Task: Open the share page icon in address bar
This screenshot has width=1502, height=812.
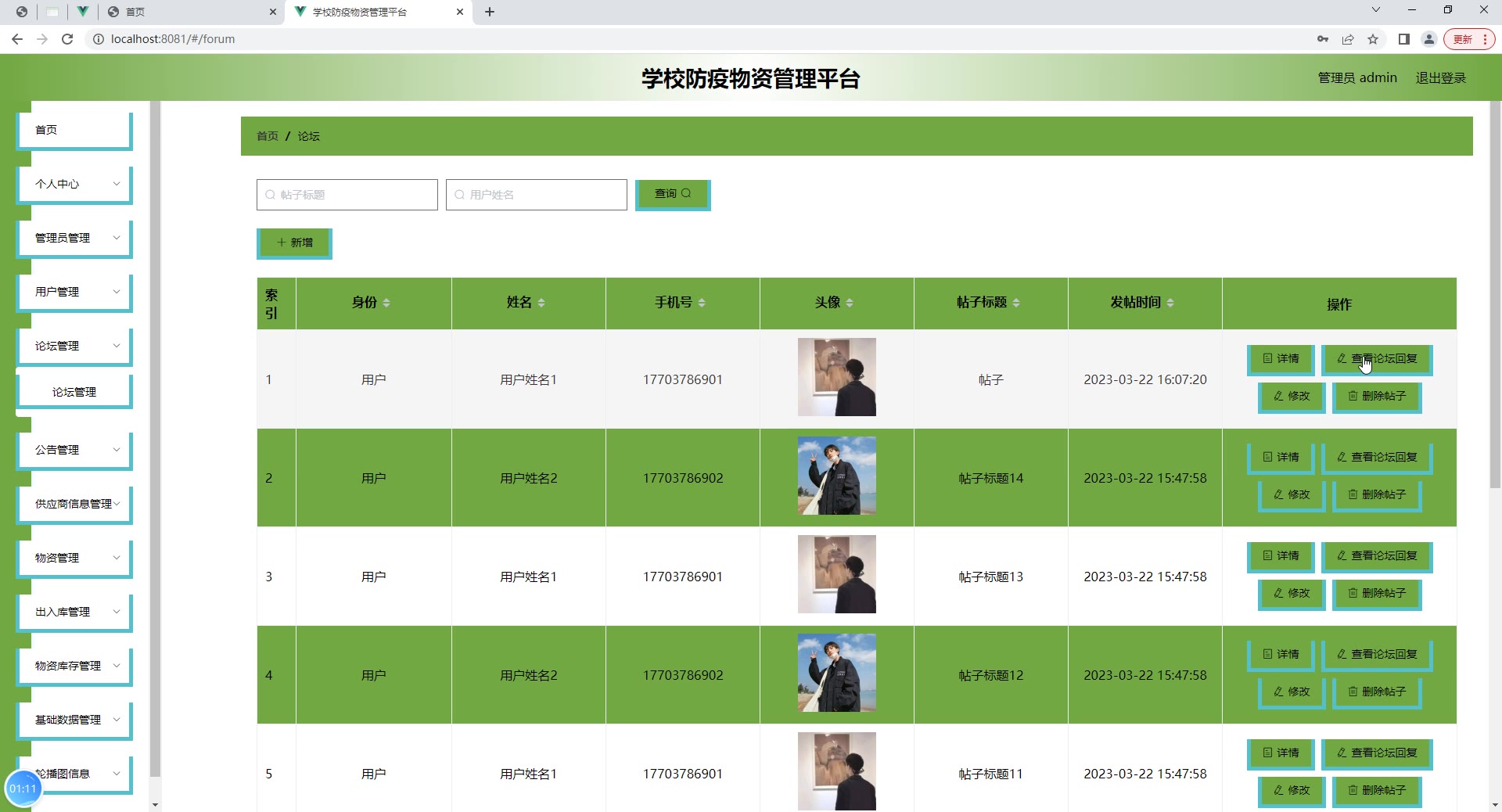Action: 1348,39
